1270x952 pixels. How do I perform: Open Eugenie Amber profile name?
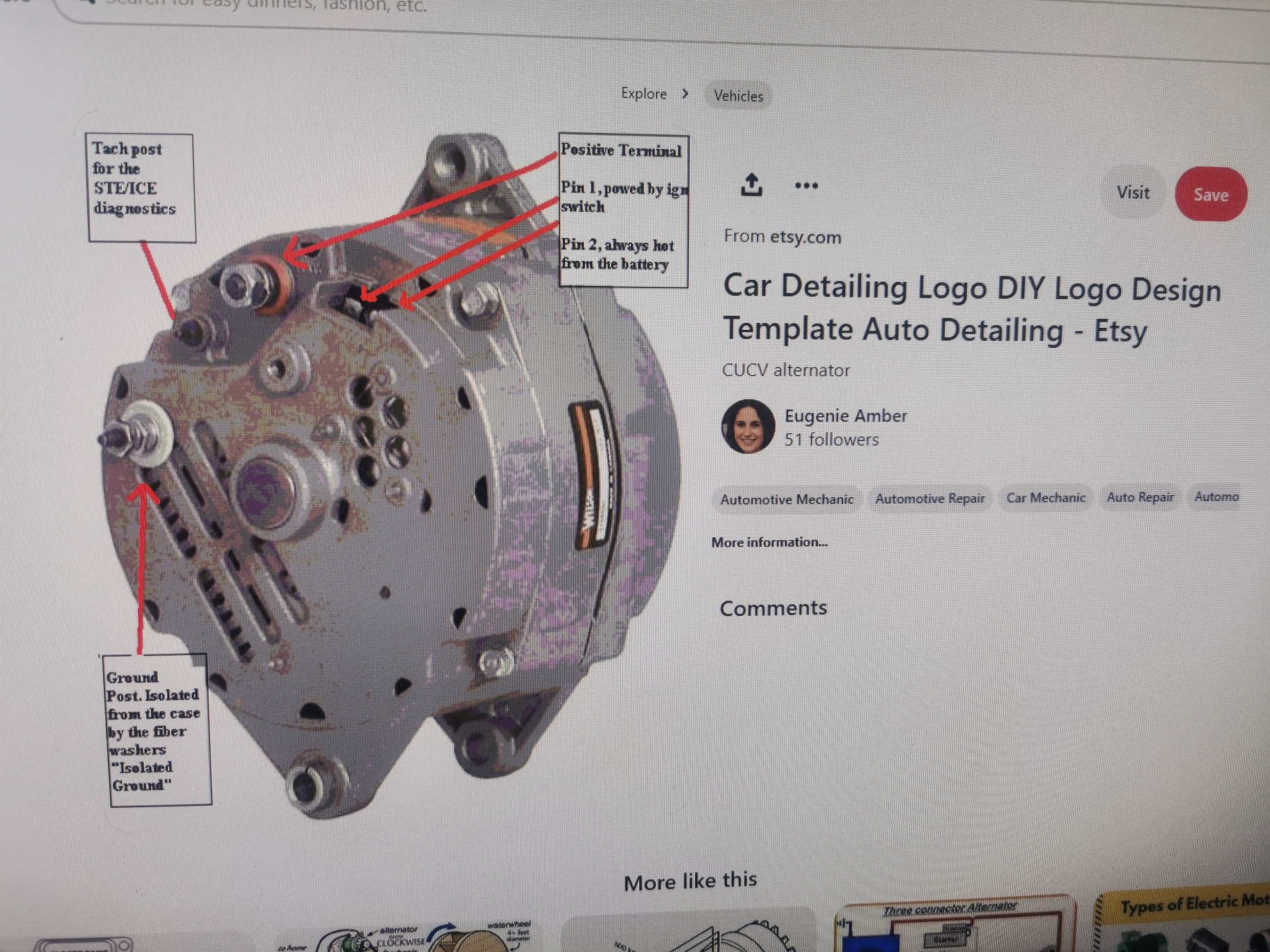(845, 415)
